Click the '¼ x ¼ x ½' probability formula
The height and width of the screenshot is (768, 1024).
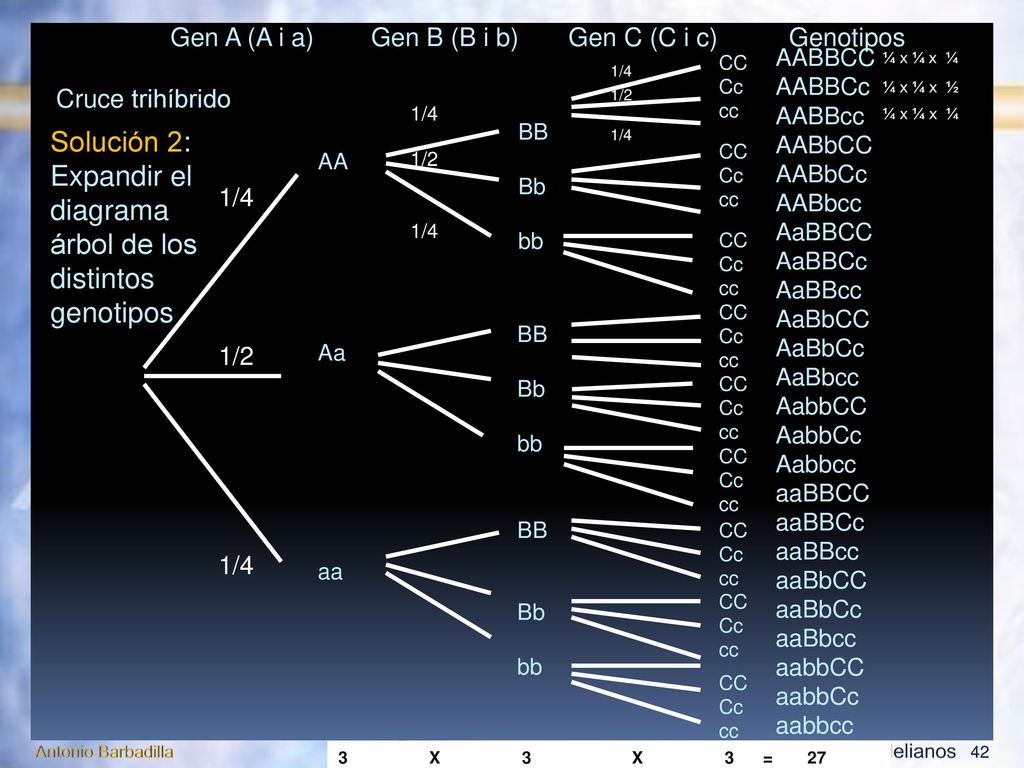[920, 87]
